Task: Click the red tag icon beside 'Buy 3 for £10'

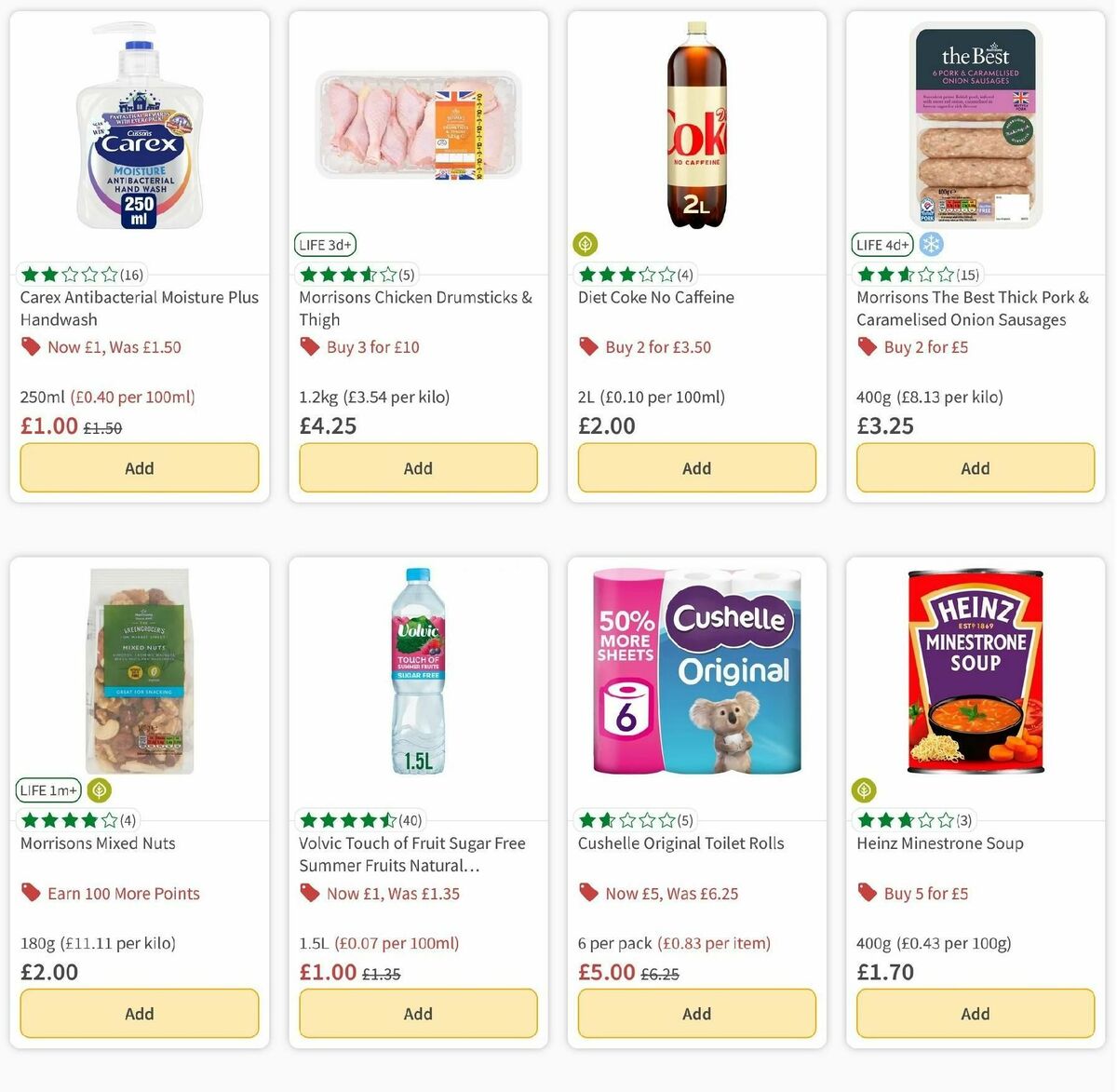Action: (308, 346)
